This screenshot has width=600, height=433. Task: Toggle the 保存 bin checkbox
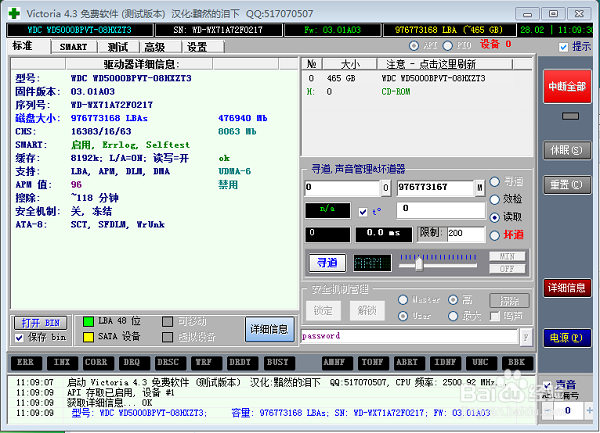click(21, 336)
